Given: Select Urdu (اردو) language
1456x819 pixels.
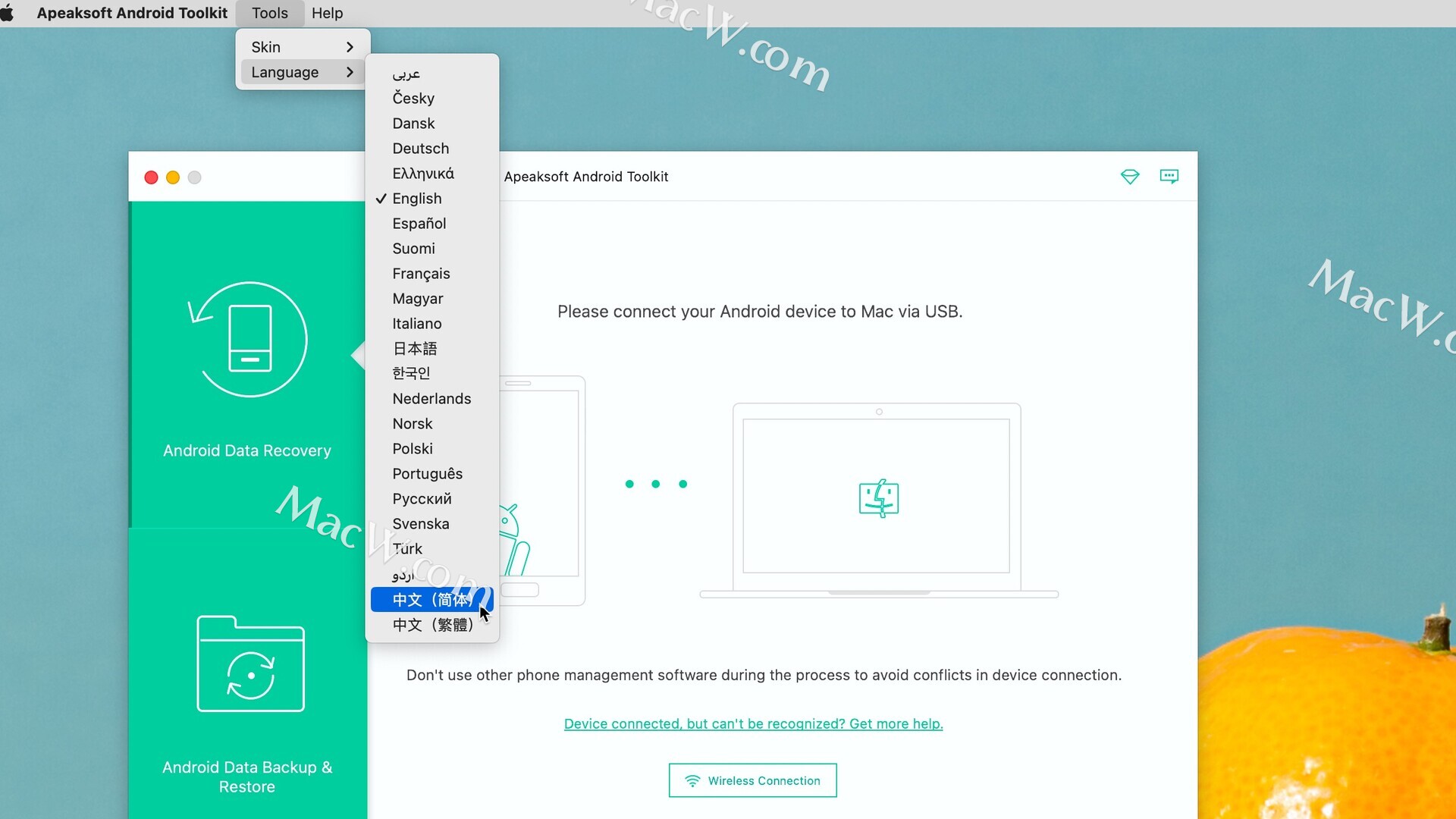Looking at the screenshot, I should click(x=432, y=575).
